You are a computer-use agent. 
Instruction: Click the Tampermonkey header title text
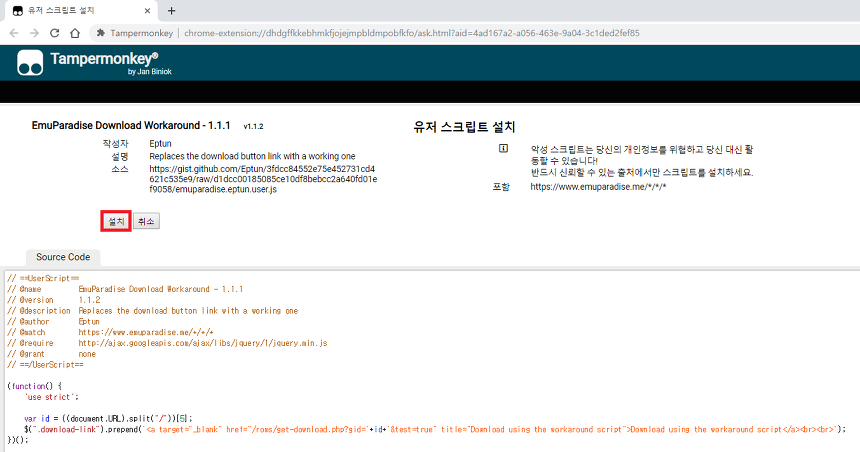pos(104,58)
